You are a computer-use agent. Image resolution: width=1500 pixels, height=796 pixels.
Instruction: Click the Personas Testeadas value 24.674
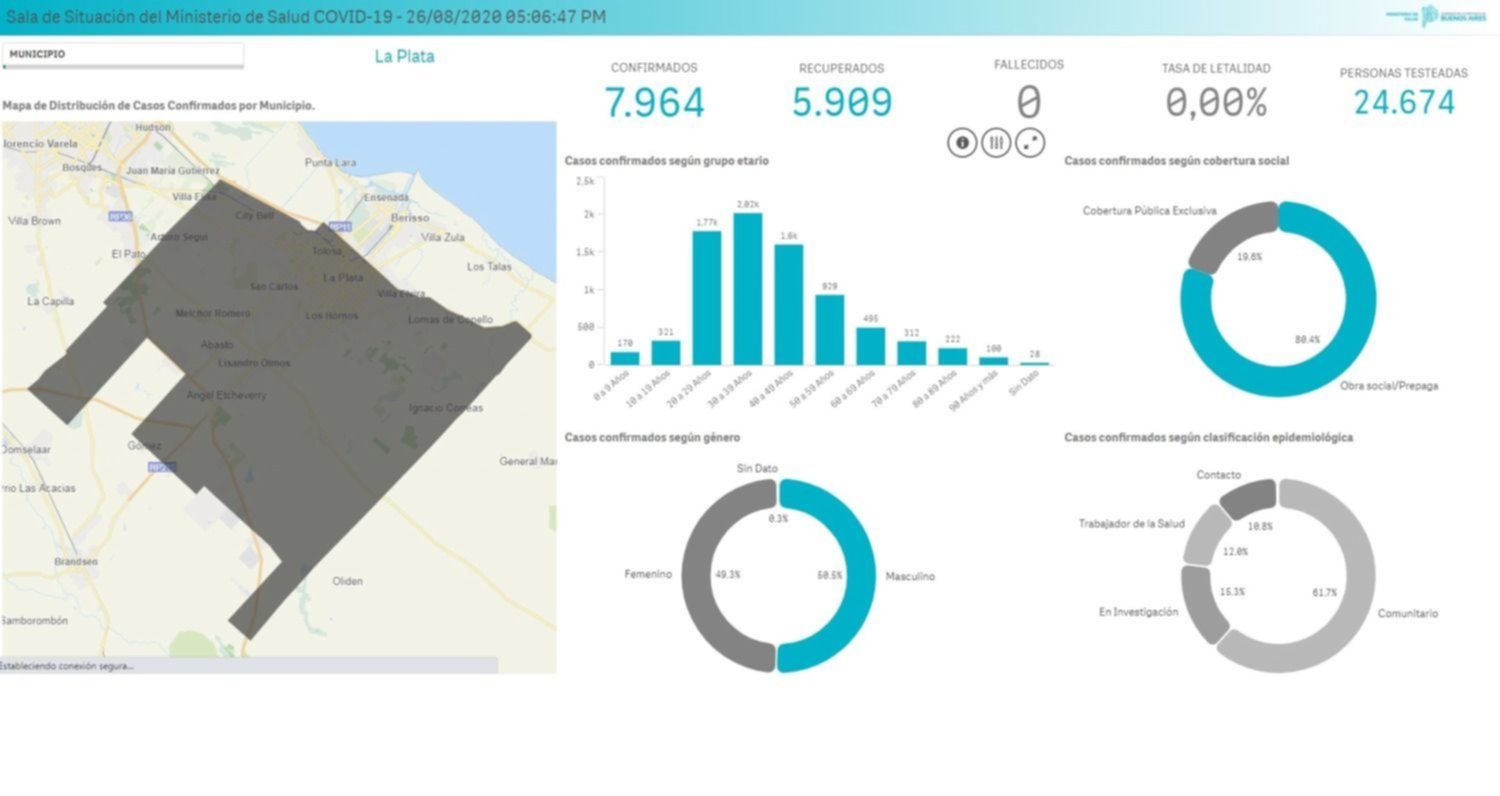click(1404, 102)
